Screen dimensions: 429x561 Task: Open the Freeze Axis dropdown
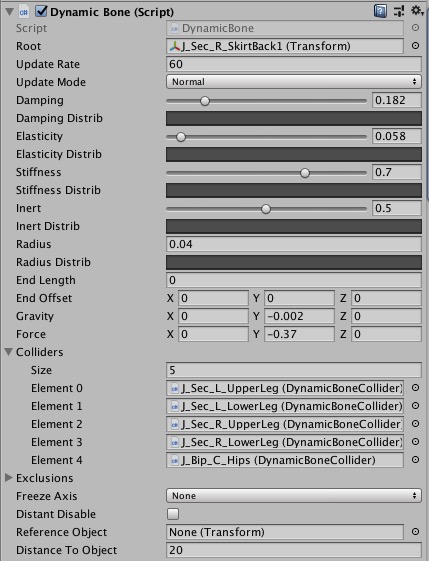click(294, 496)
